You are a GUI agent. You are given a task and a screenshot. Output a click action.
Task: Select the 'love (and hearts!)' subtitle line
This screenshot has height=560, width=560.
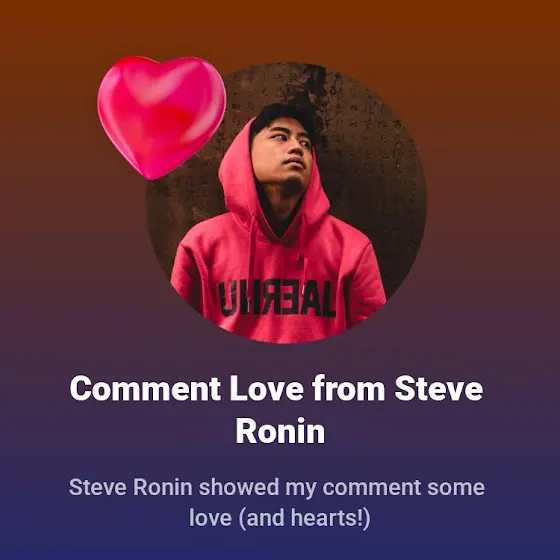point(280,518)
